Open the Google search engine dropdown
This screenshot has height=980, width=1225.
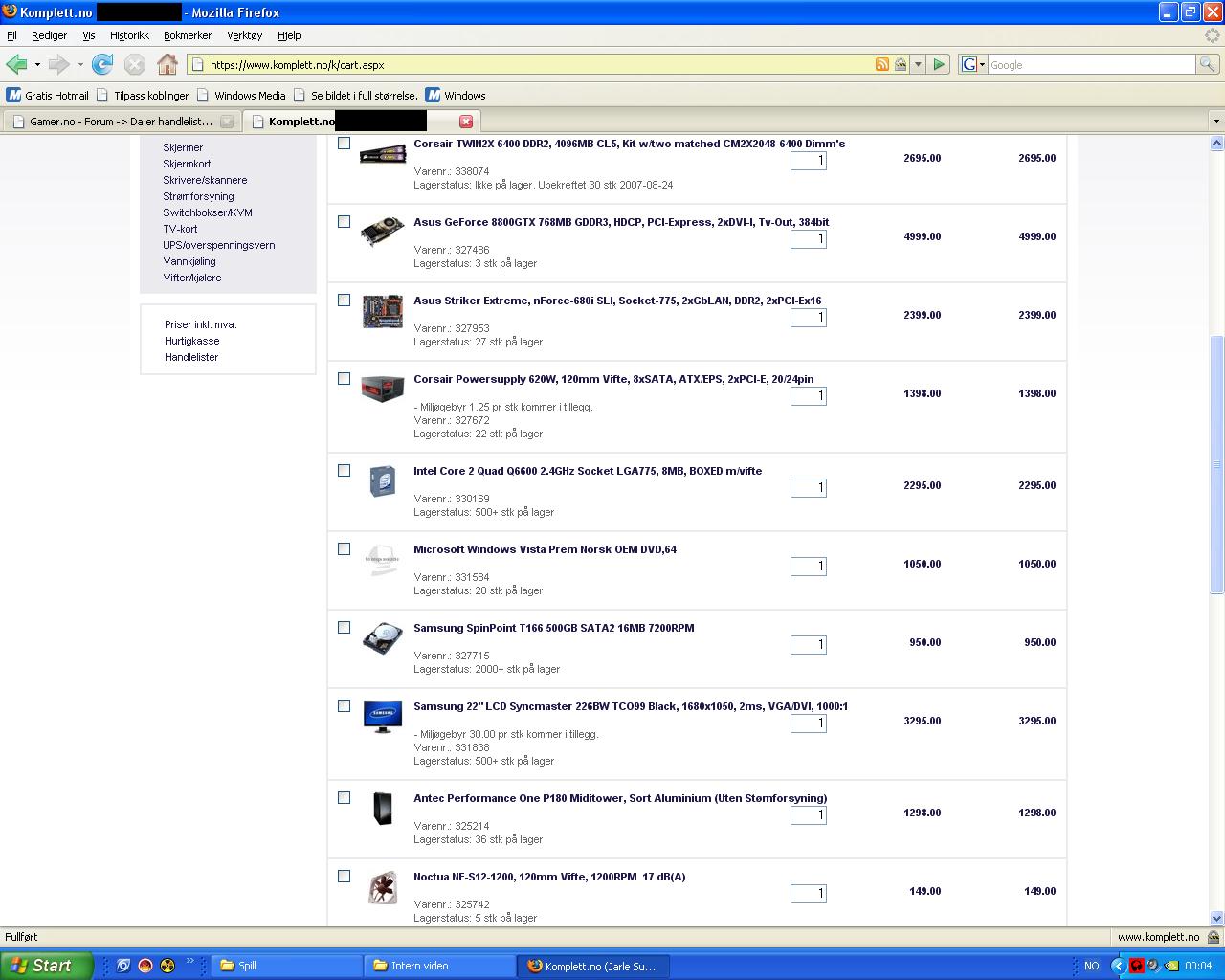pyautogui.click(x=973, y=64)
